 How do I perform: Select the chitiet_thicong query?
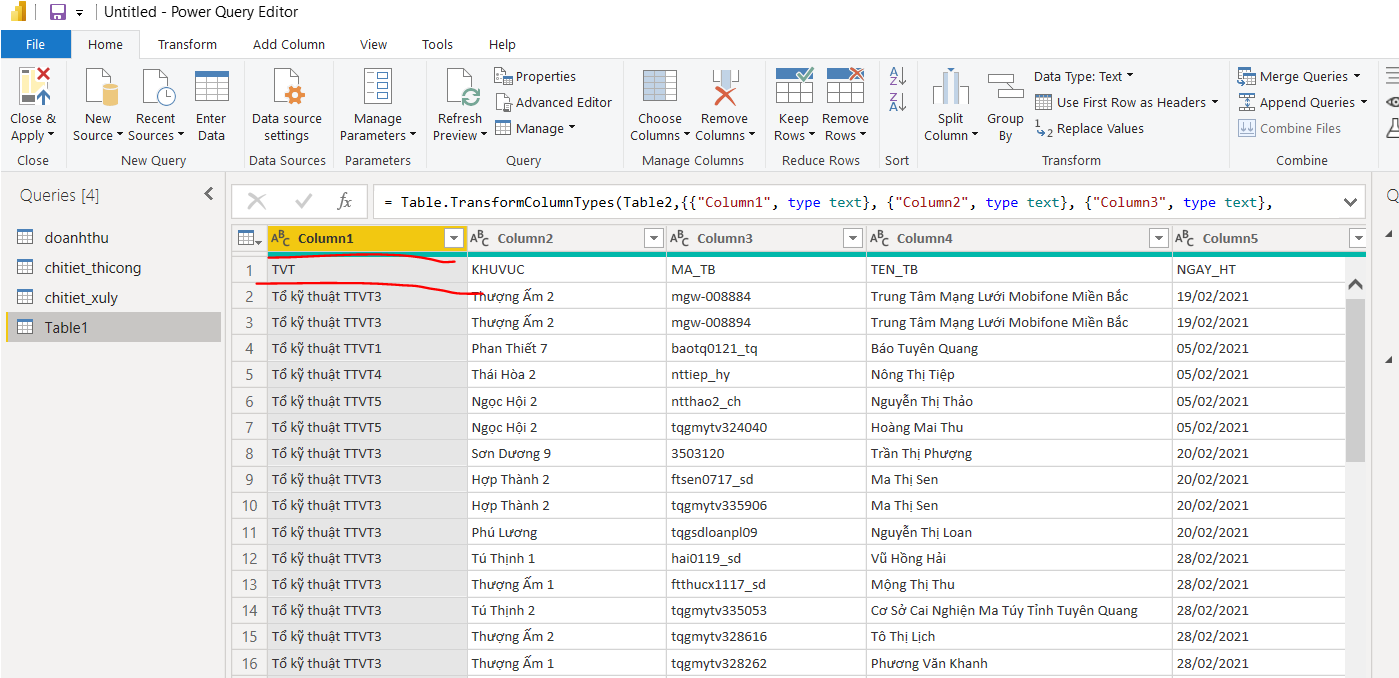(93, 267)
